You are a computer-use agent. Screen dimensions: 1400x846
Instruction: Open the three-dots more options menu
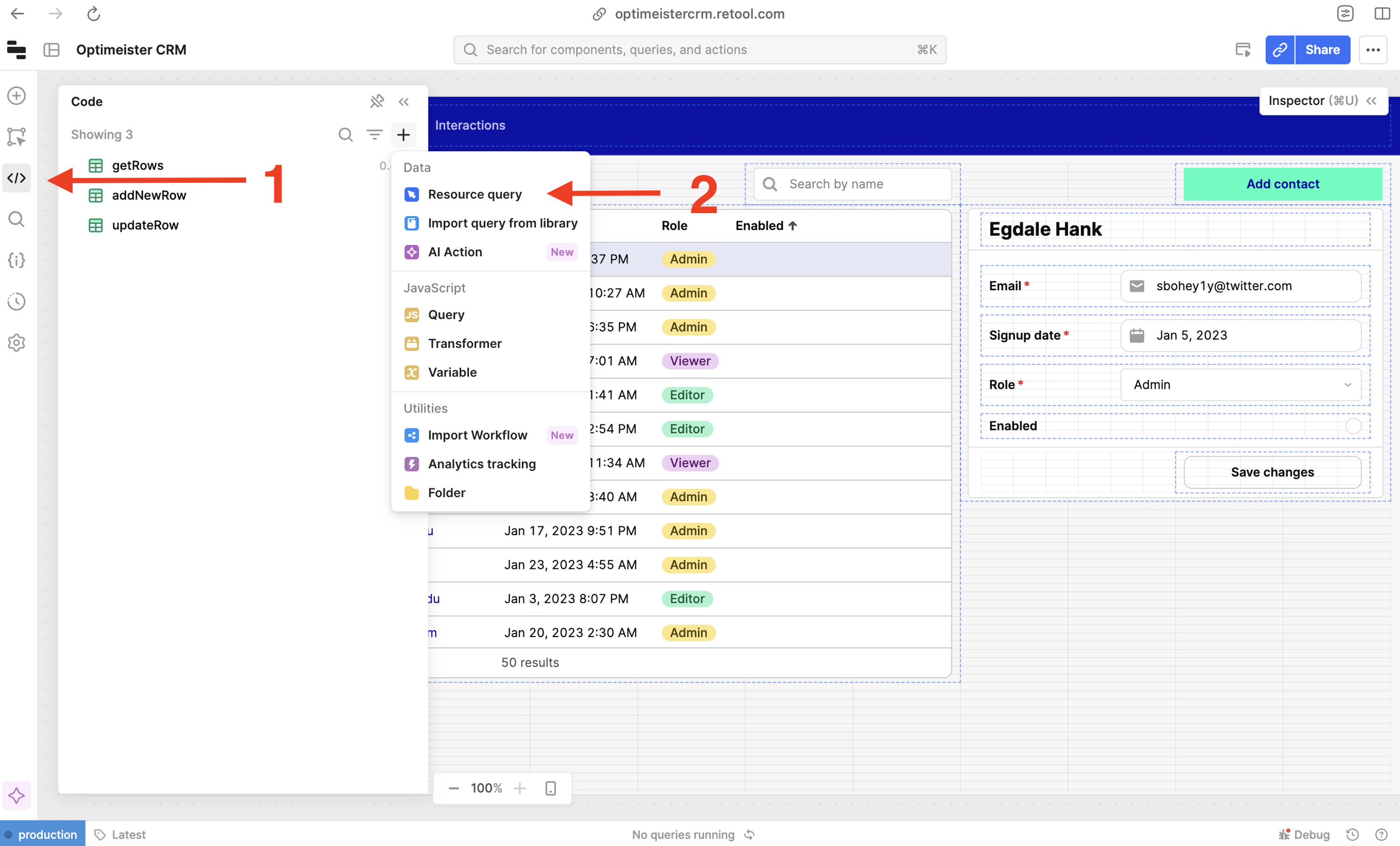tap(1373, 50)
